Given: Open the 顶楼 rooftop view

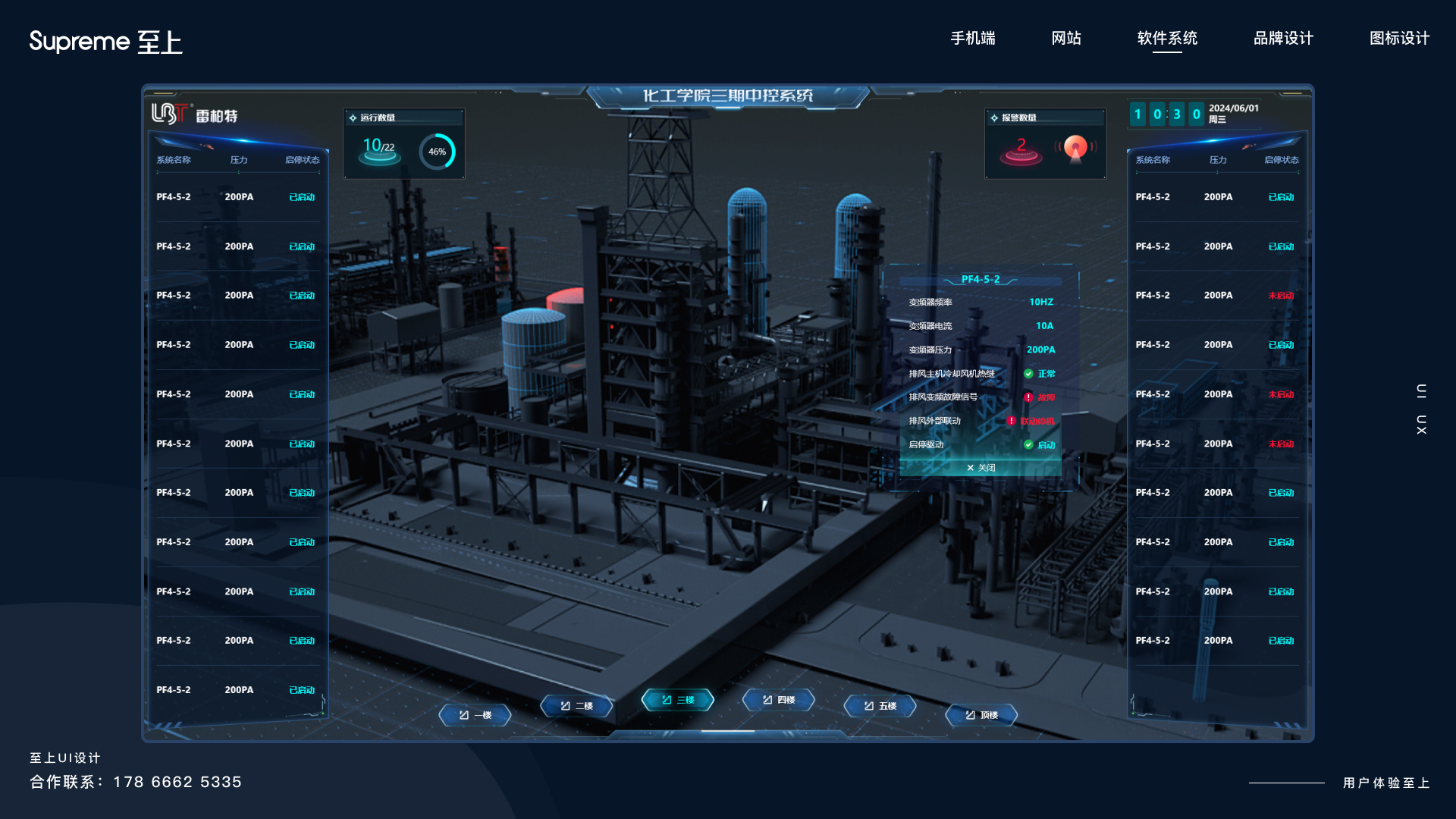Looking at the screenshot, I should pos(981,715).
